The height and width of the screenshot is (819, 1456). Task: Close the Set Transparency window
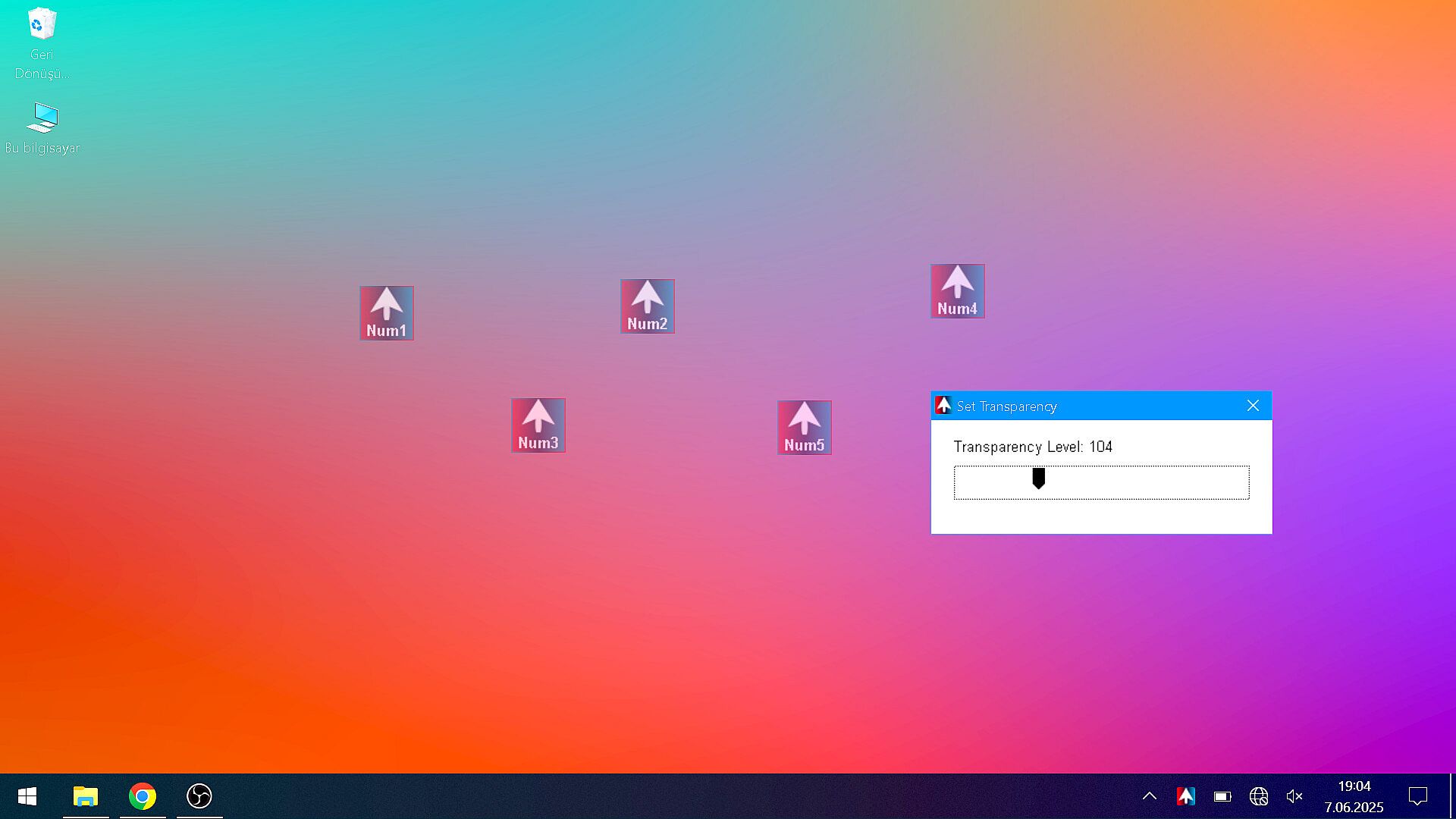coord(1253,406)
